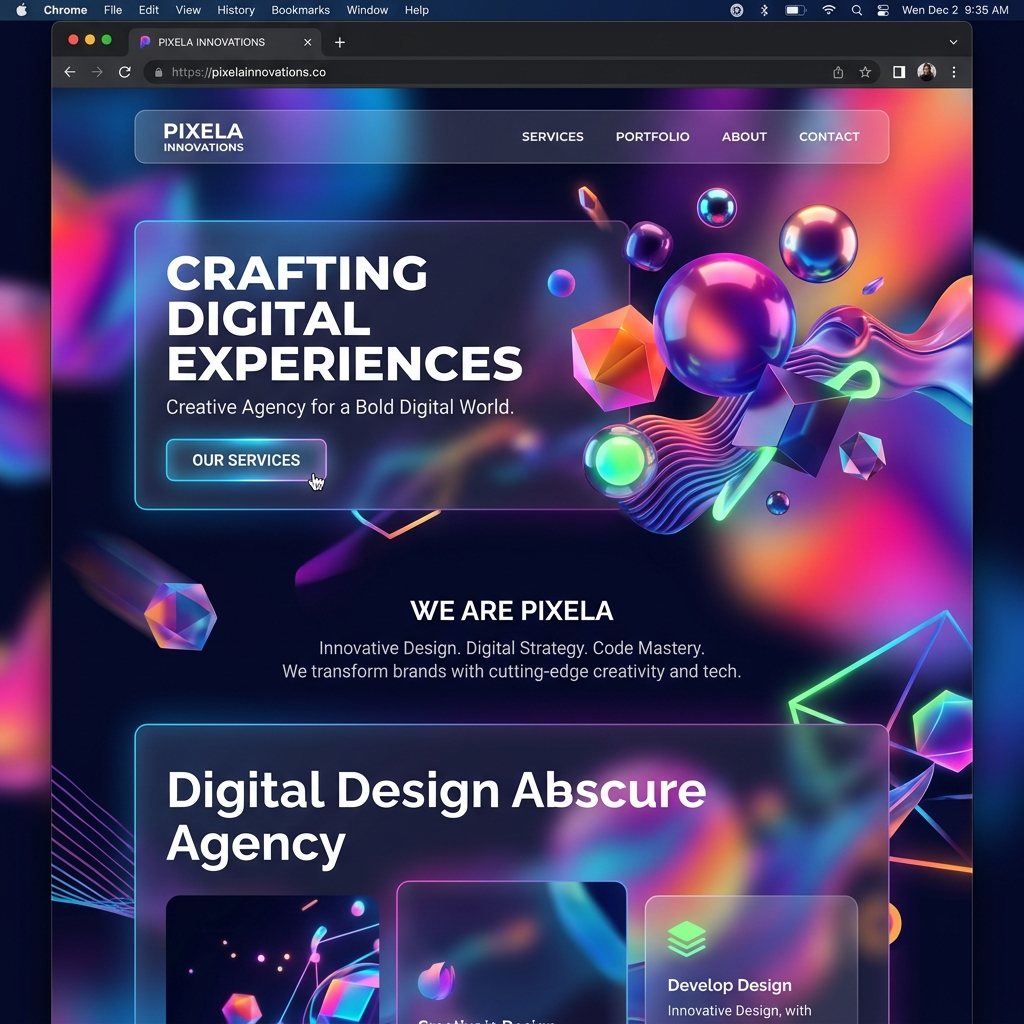Screen dimensions: 1024x1024
Task: Go to SERVICES nav link
Action: point(552,136)
